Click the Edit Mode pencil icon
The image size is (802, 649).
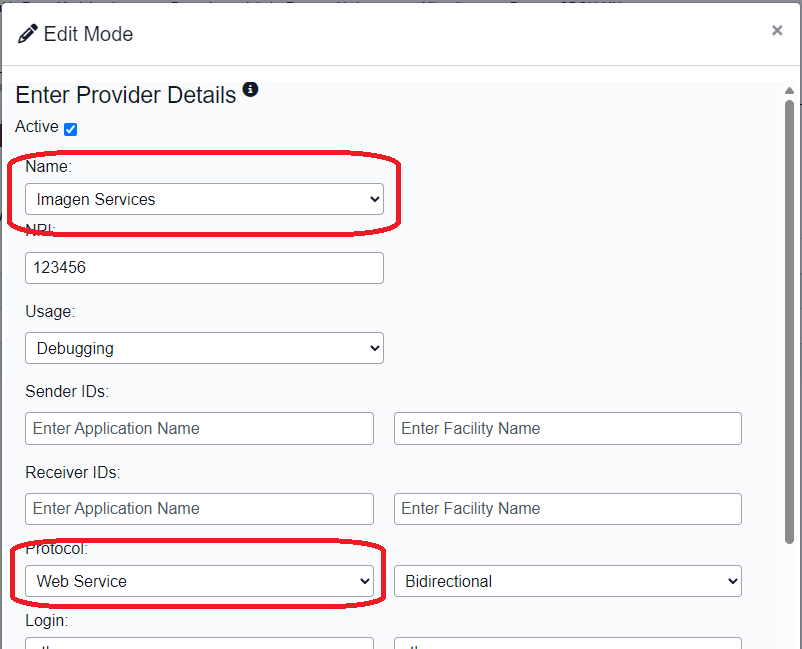point(28,34)
